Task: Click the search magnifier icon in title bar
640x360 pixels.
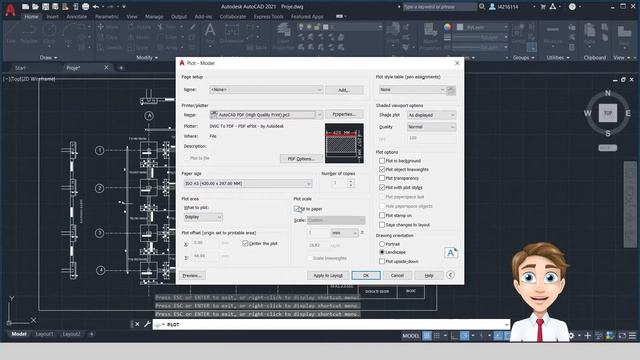Action: (x=482, y=7)
